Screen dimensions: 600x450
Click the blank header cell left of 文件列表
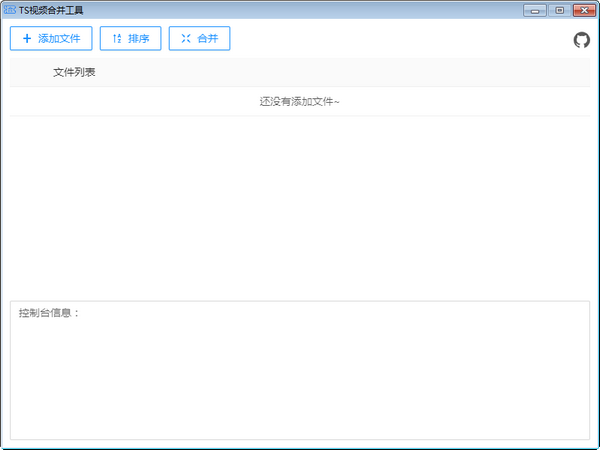point(30,72)
